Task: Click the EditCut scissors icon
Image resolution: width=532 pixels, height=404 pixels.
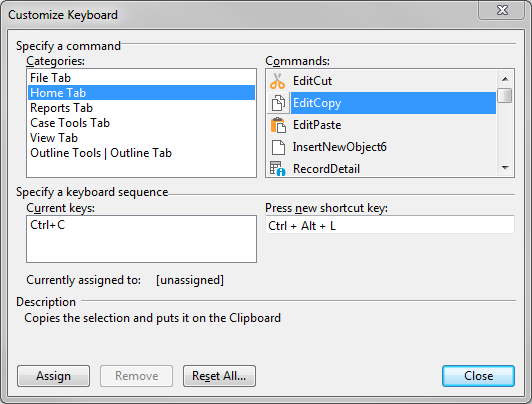Action: pyautogui.click(x=278, y=81)
